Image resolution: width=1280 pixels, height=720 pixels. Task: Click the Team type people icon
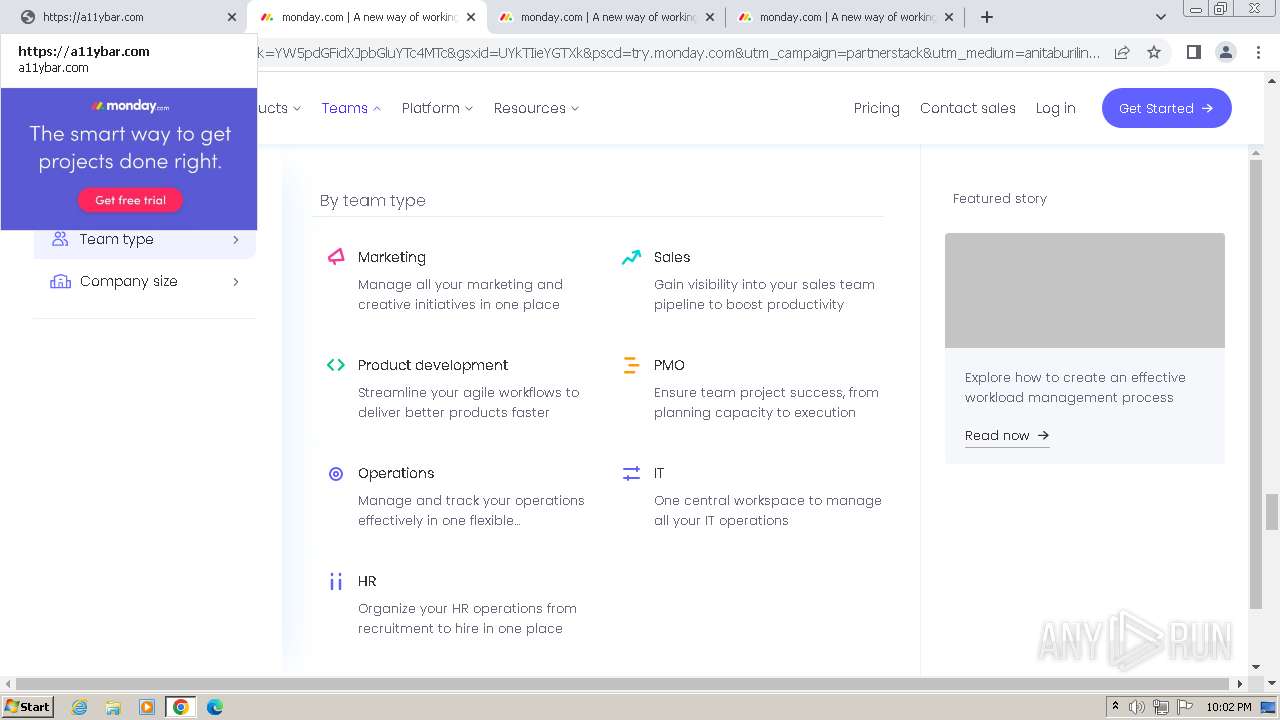[60, 239]
